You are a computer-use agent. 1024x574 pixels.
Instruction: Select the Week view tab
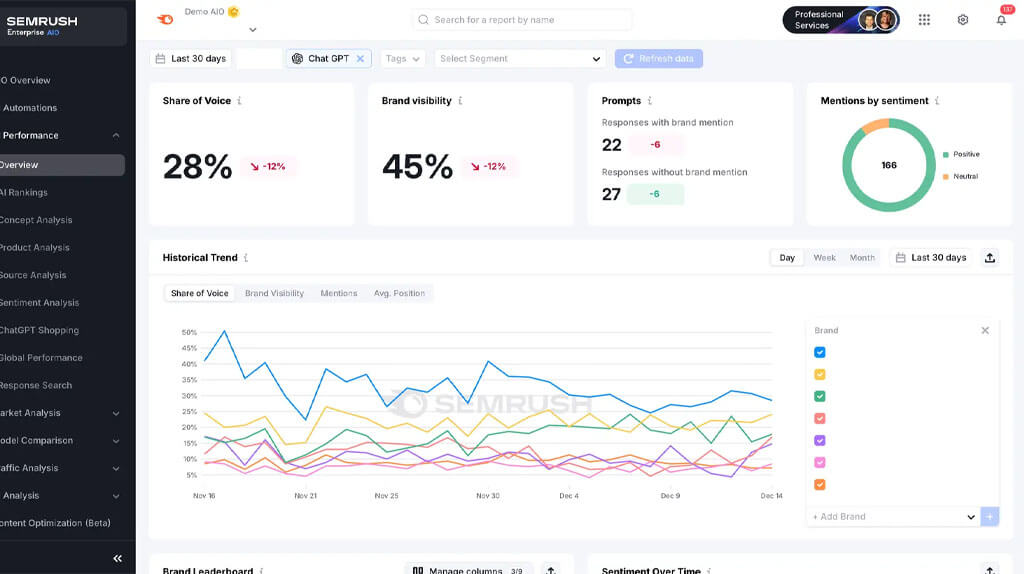(824, 258)
